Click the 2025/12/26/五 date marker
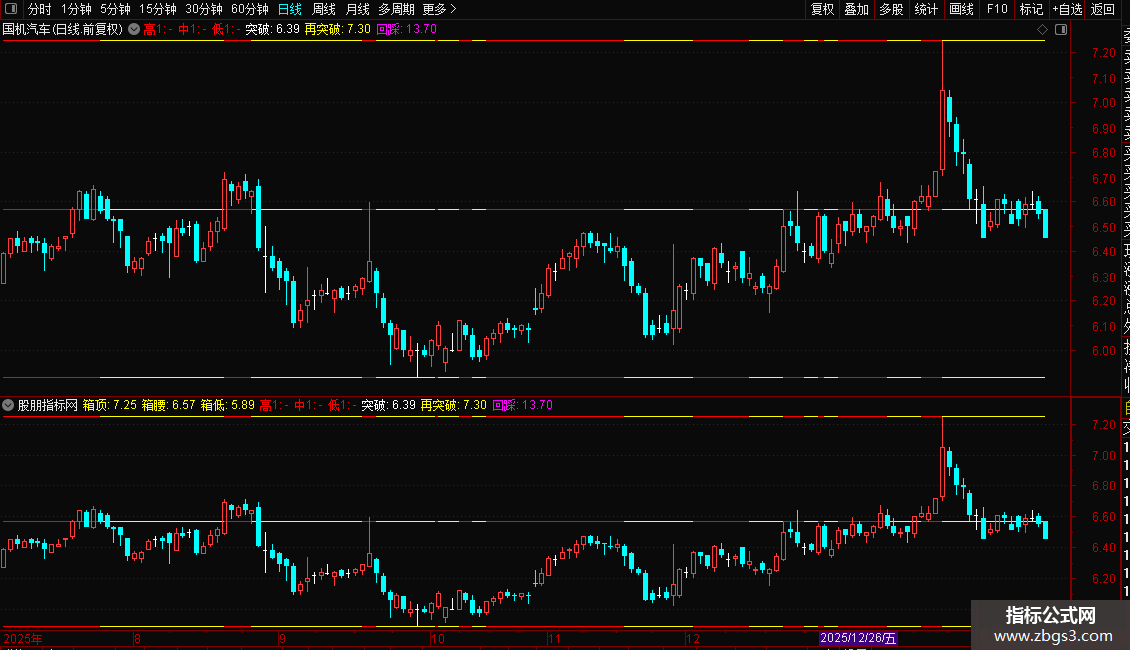1130x650 pixels. click(858, 638)
